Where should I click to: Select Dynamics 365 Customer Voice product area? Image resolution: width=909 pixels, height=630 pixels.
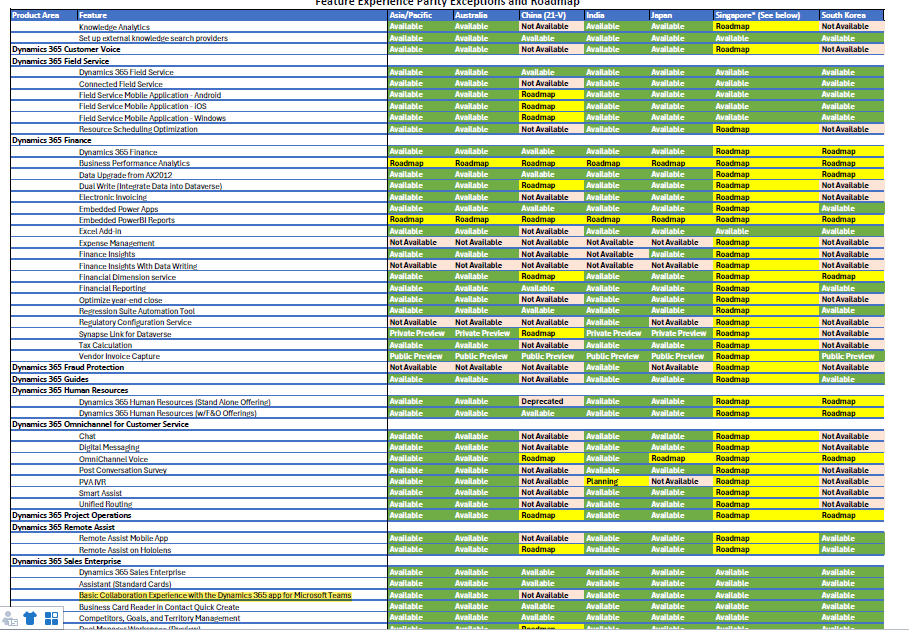tap(66, 49)
